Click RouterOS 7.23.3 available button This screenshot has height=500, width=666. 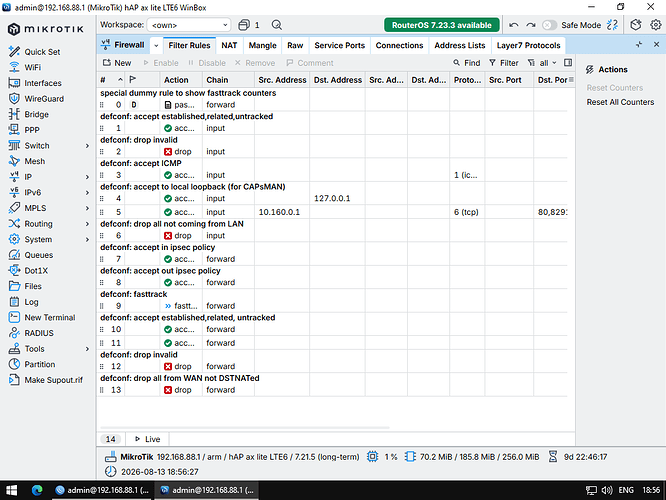(x=442, y=25)
